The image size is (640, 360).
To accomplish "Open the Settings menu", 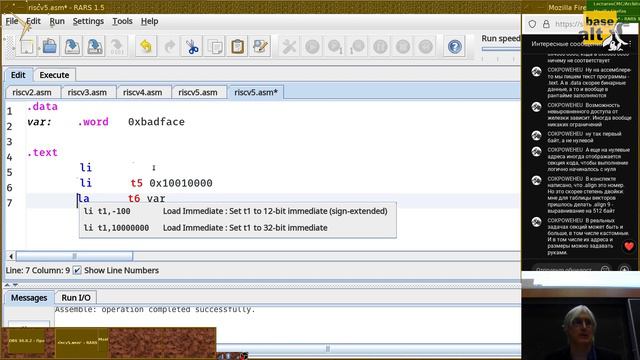I will [x=88, y=21].
